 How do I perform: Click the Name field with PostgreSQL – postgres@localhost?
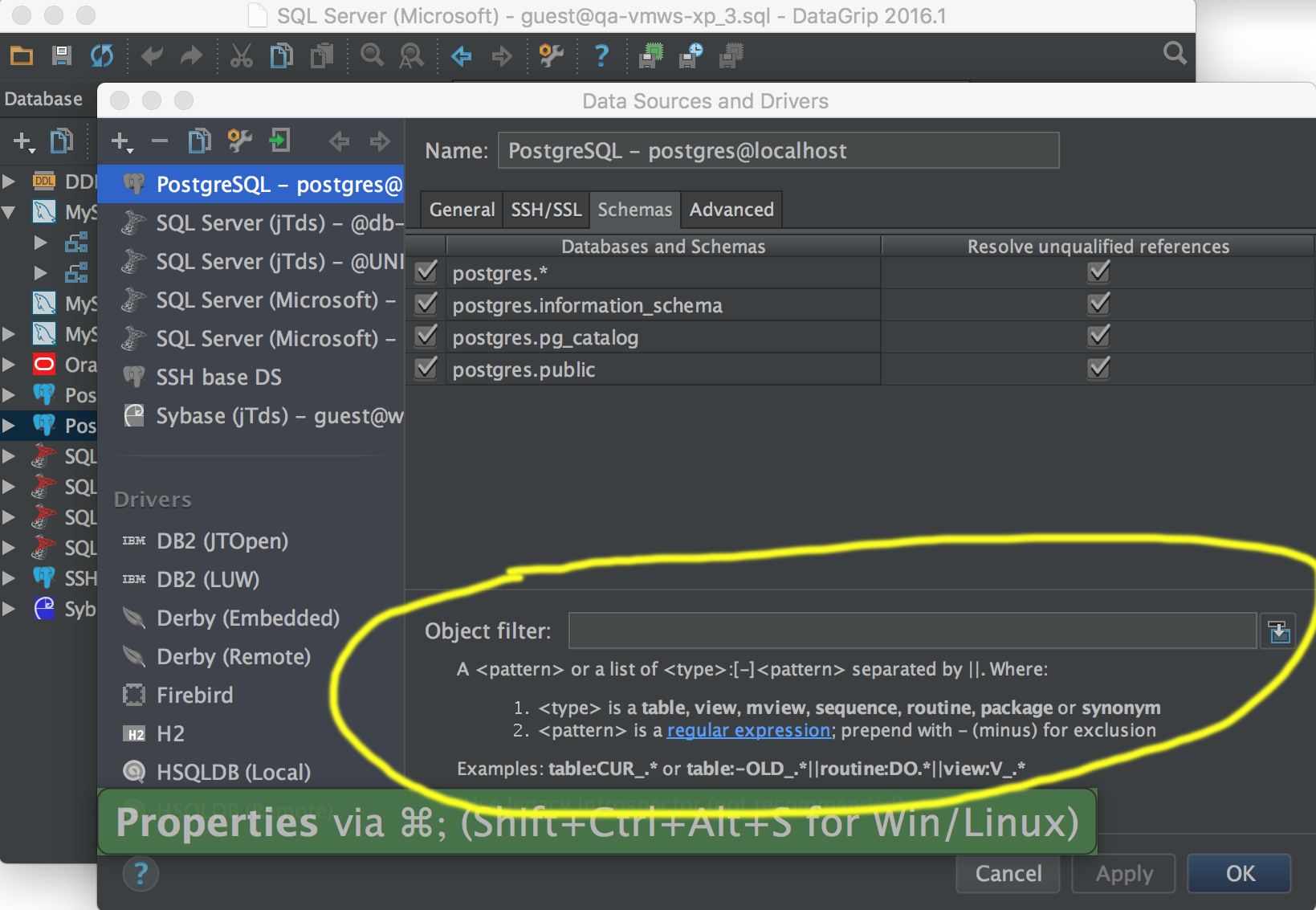point(778,150)
